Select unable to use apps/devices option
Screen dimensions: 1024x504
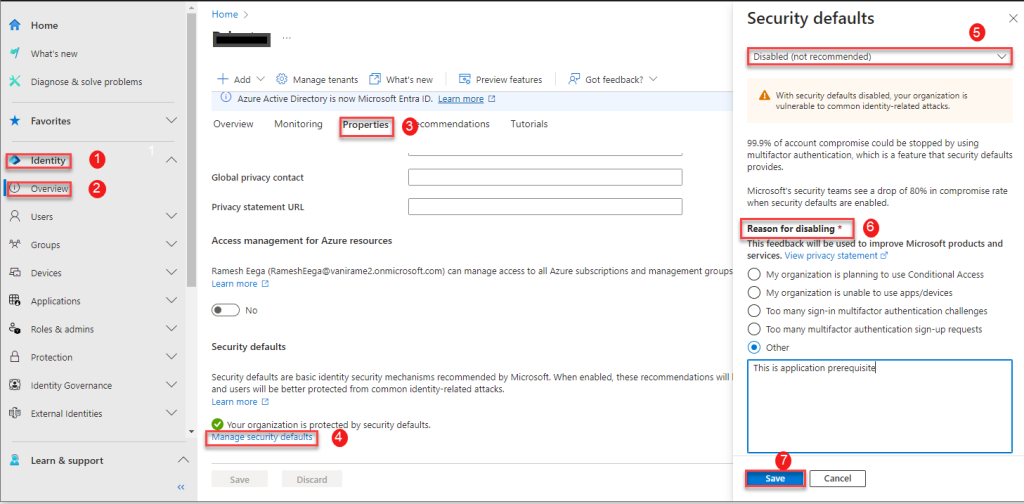754,292
